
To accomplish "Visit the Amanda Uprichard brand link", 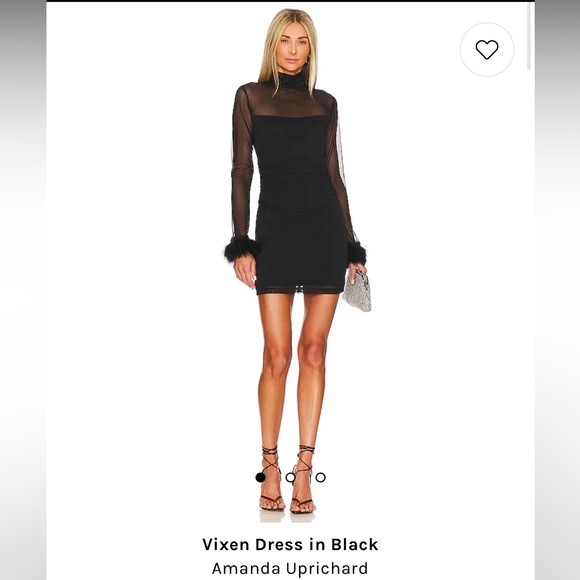I will (x=290, y=569).
